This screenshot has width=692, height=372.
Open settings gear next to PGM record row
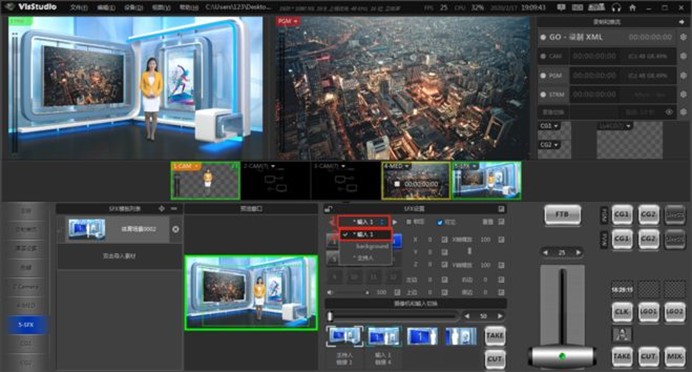pos(683,75)
